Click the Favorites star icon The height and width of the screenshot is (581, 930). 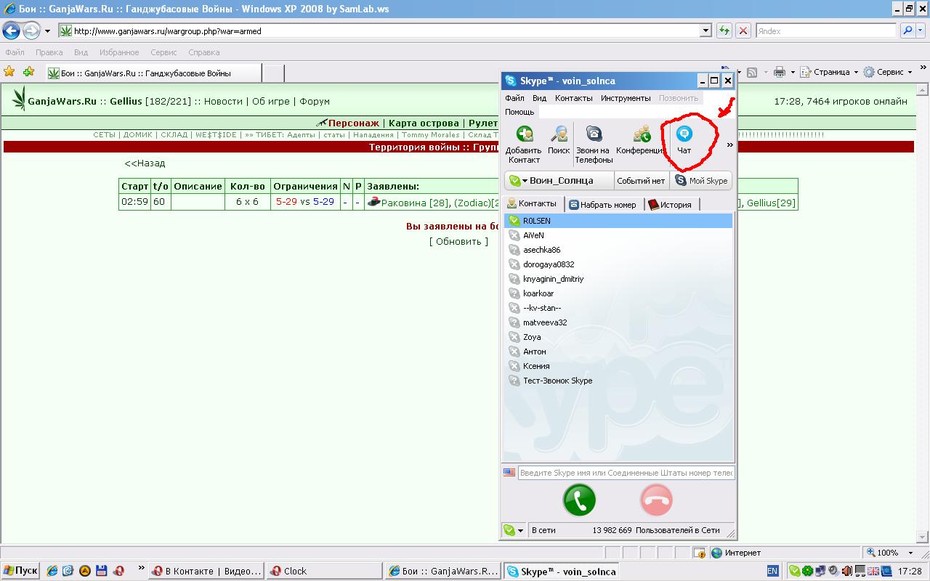tap(9, 72)
